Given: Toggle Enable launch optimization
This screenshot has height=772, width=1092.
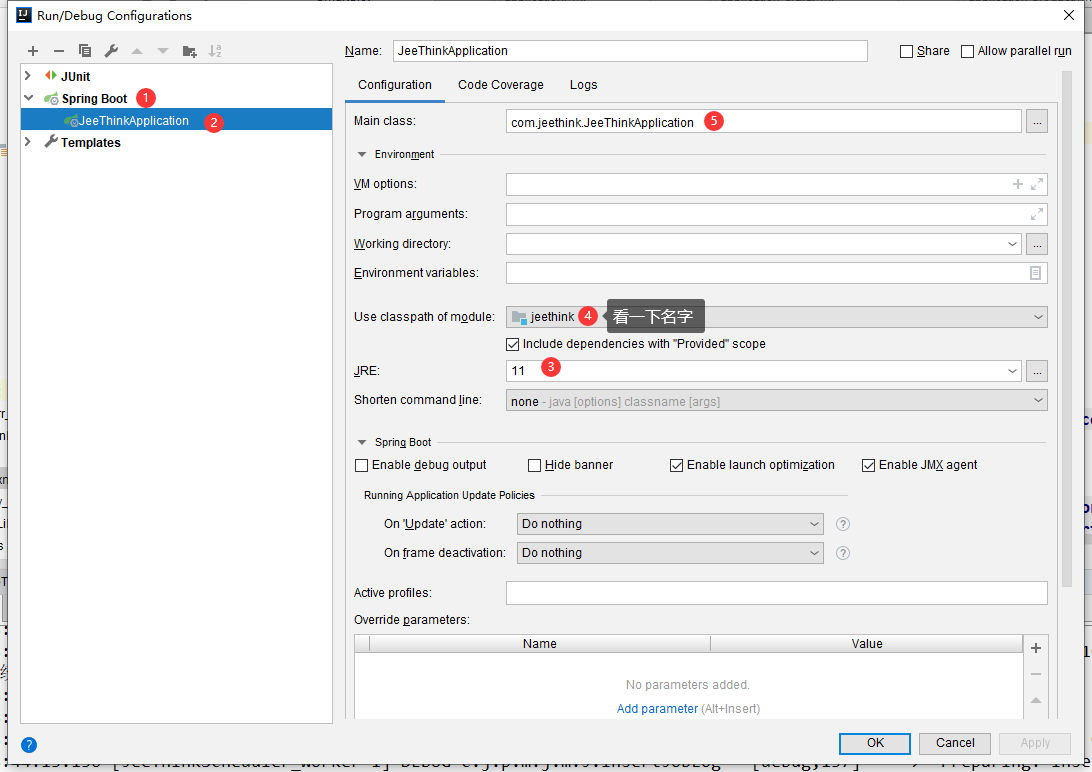Looking at the screenshot, I should point(676,465).
